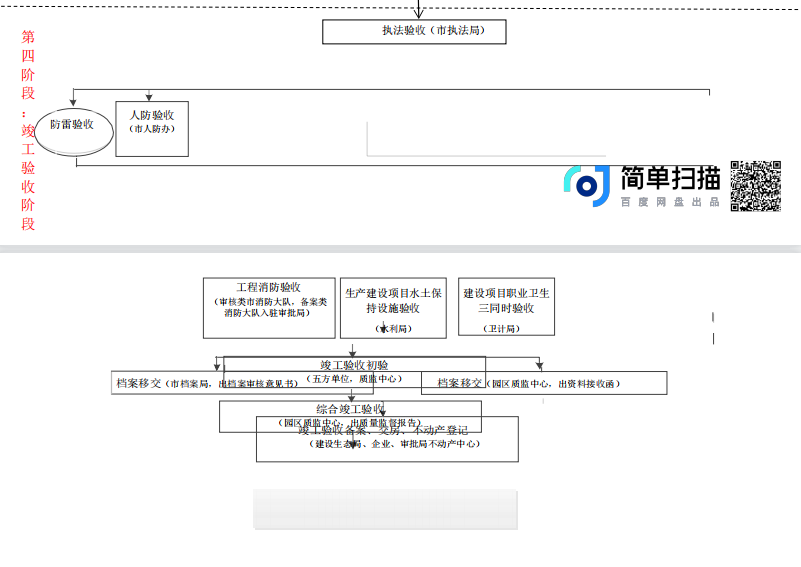Select the 建设项目职业卫生三同时验收 box
The width and height of the screenshot is (801, 567).
pyautogui.click(x=506, y=308)
